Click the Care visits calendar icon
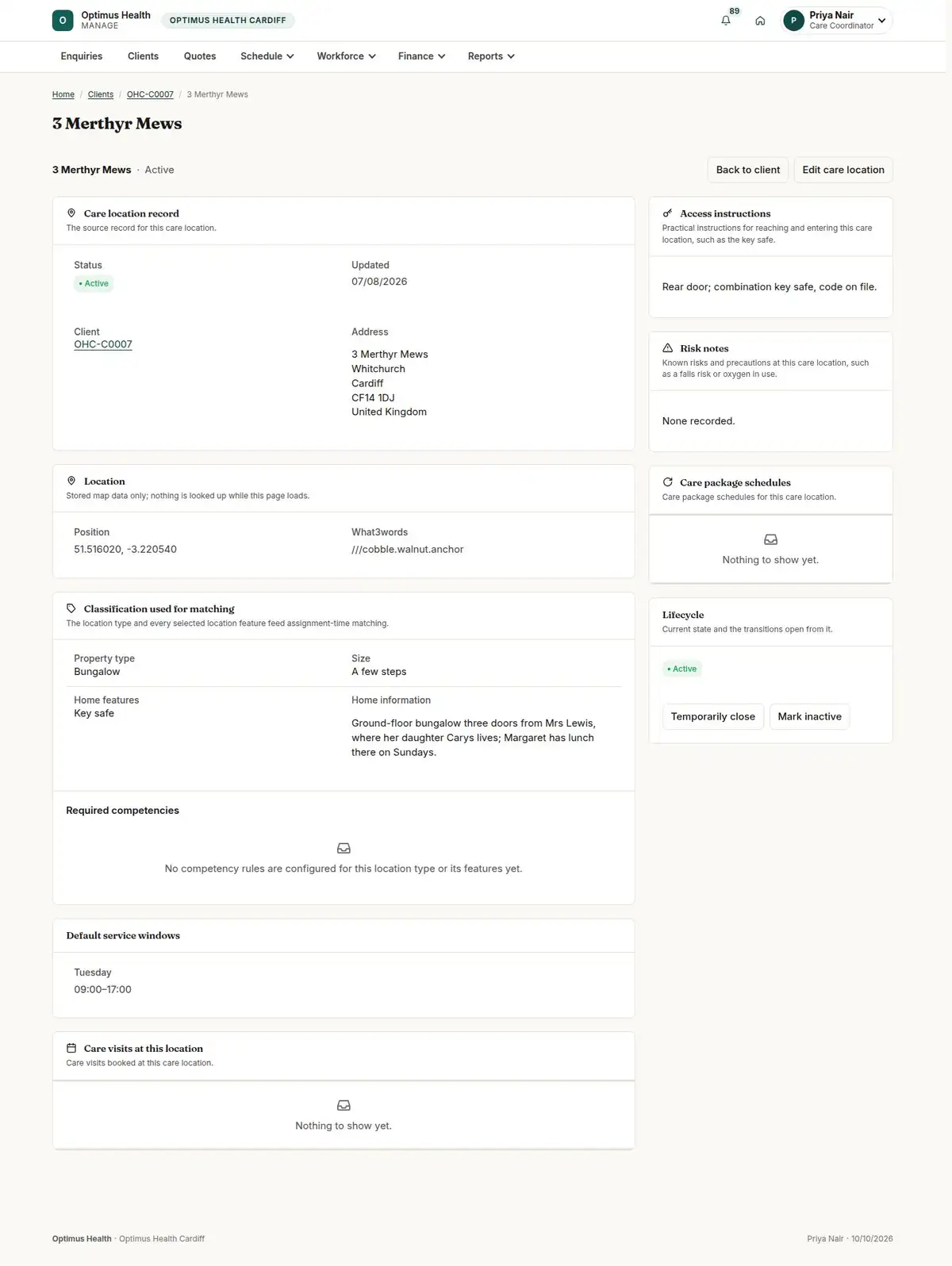This screenshot has height=1266, width=952. point(71,1048)
